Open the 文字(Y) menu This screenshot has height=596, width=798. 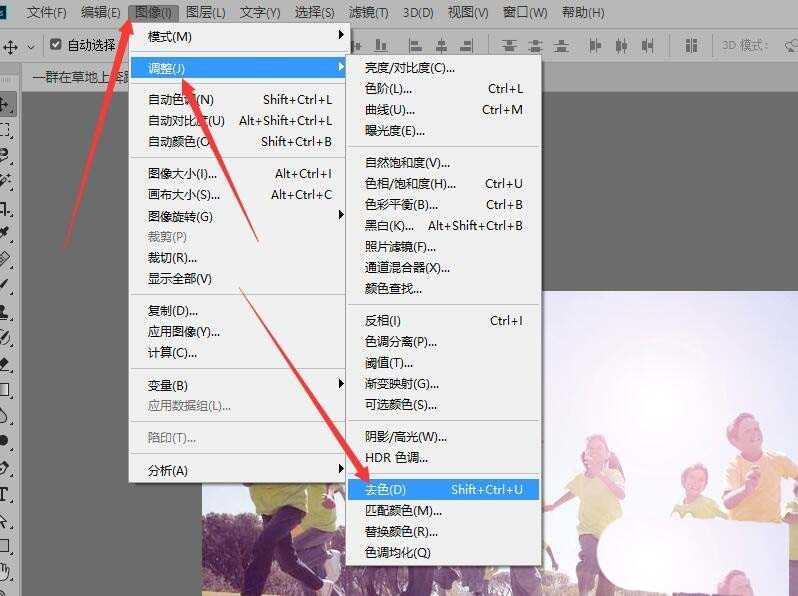tap(260, 12)
